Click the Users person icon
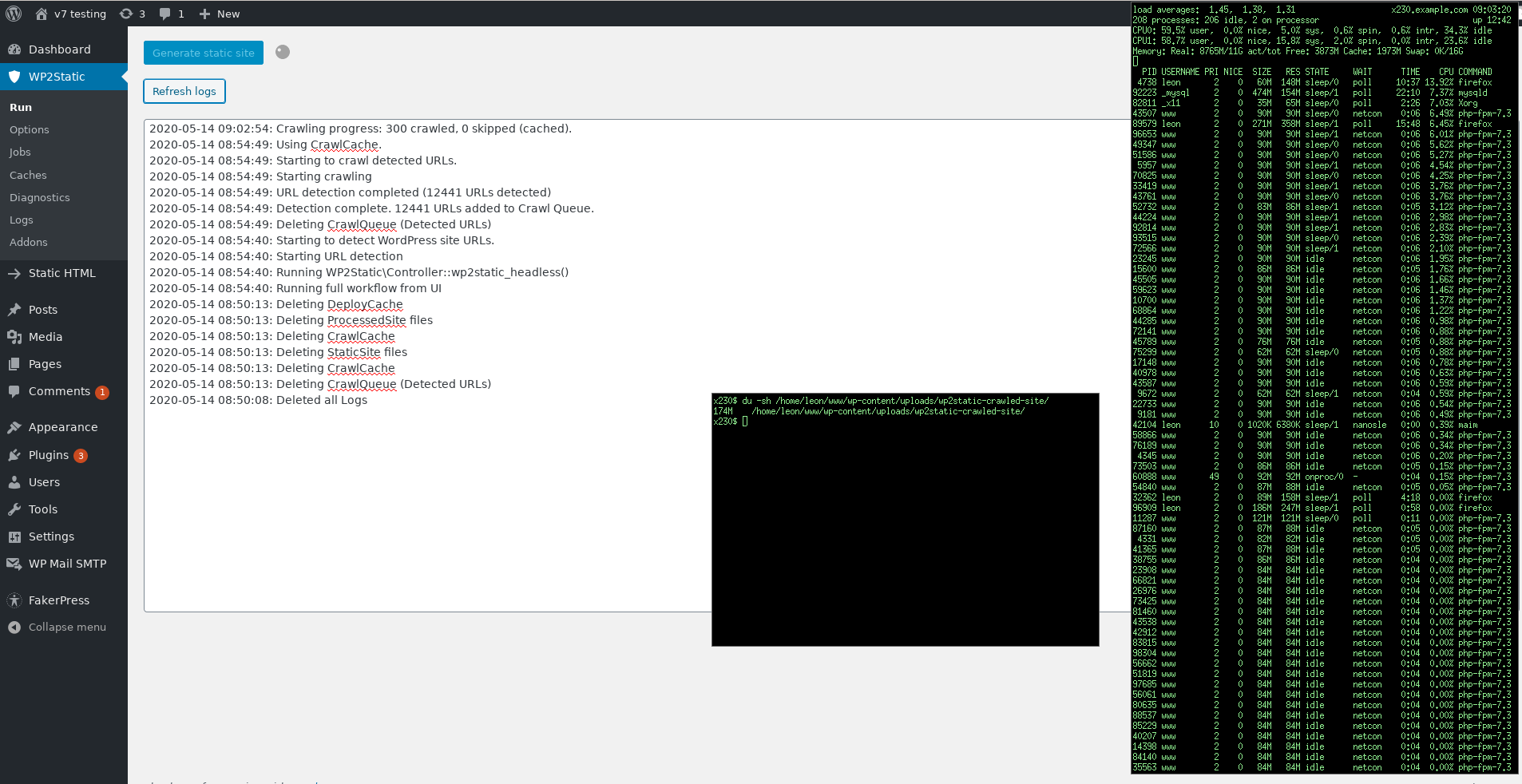Image resolution: width=1522 pixels, height=784 pixels. click(14, 482)
